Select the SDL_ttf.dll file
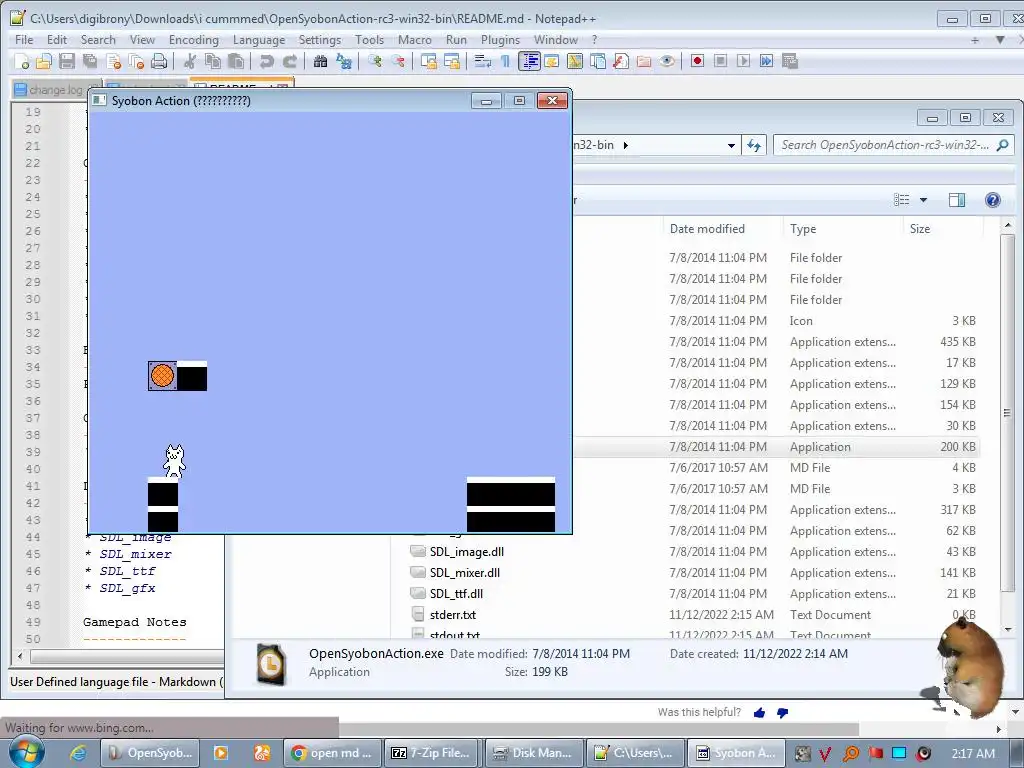This screenshot has height=768, width=1024. 456,594
